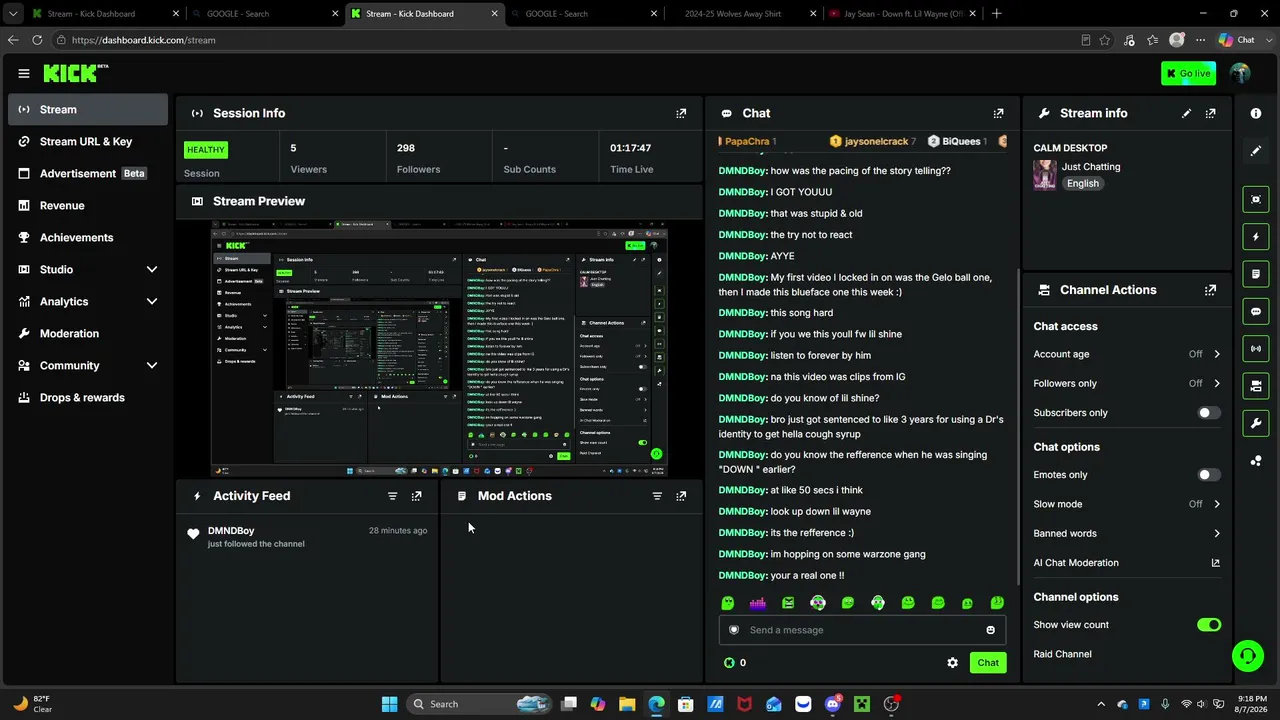
Task: Pop out the Mod Actions panel
Action: pyautogui.click(x=681, y=496)
